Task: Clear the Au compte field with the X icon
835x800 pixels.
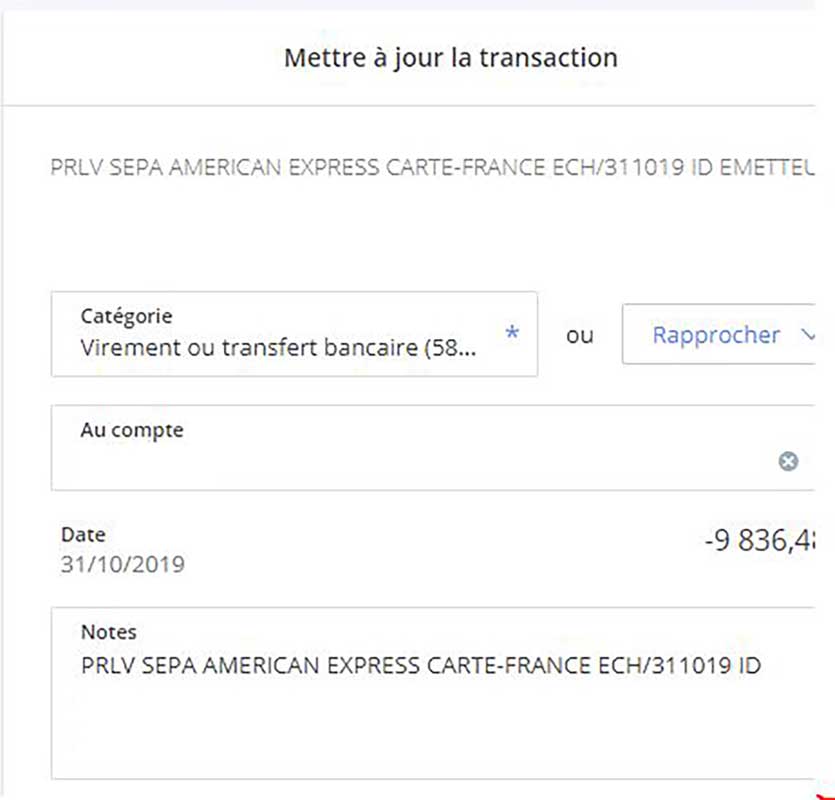Action: point(788,461)
